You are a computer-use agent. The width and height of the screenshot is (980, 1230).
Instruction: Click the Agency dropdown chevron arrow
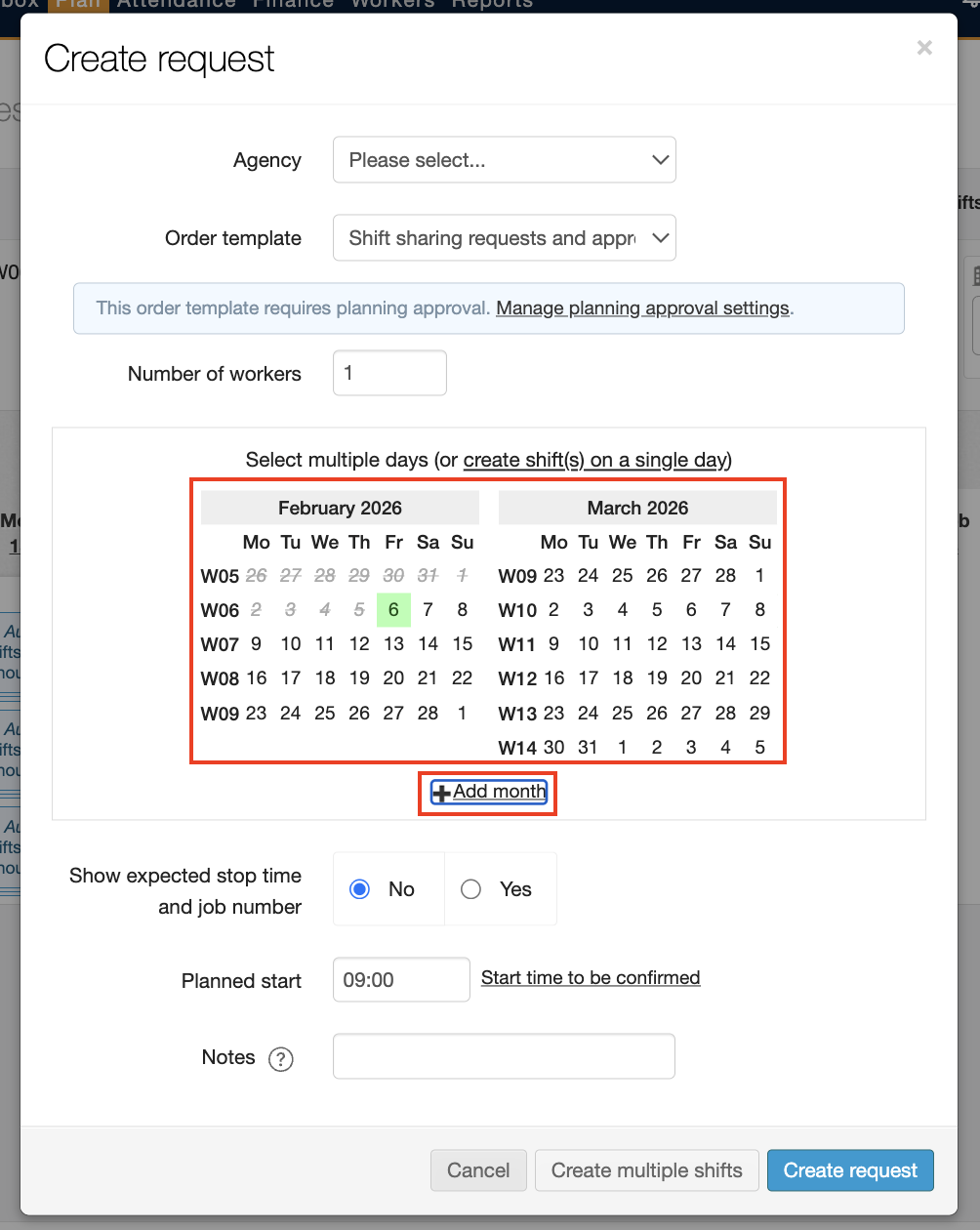point(661,159)
